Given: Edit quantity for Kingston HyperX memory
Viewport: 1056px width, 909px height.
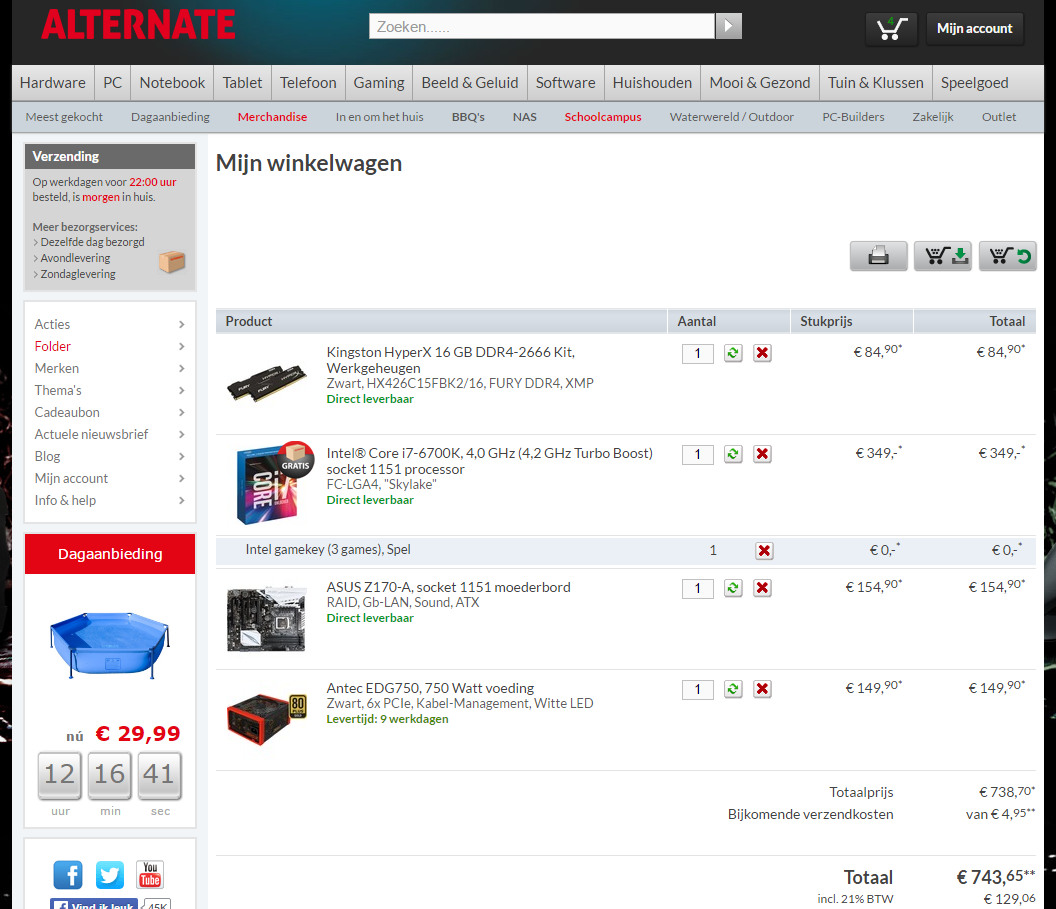Looking at the screenshot, I should tap(698, 354).
